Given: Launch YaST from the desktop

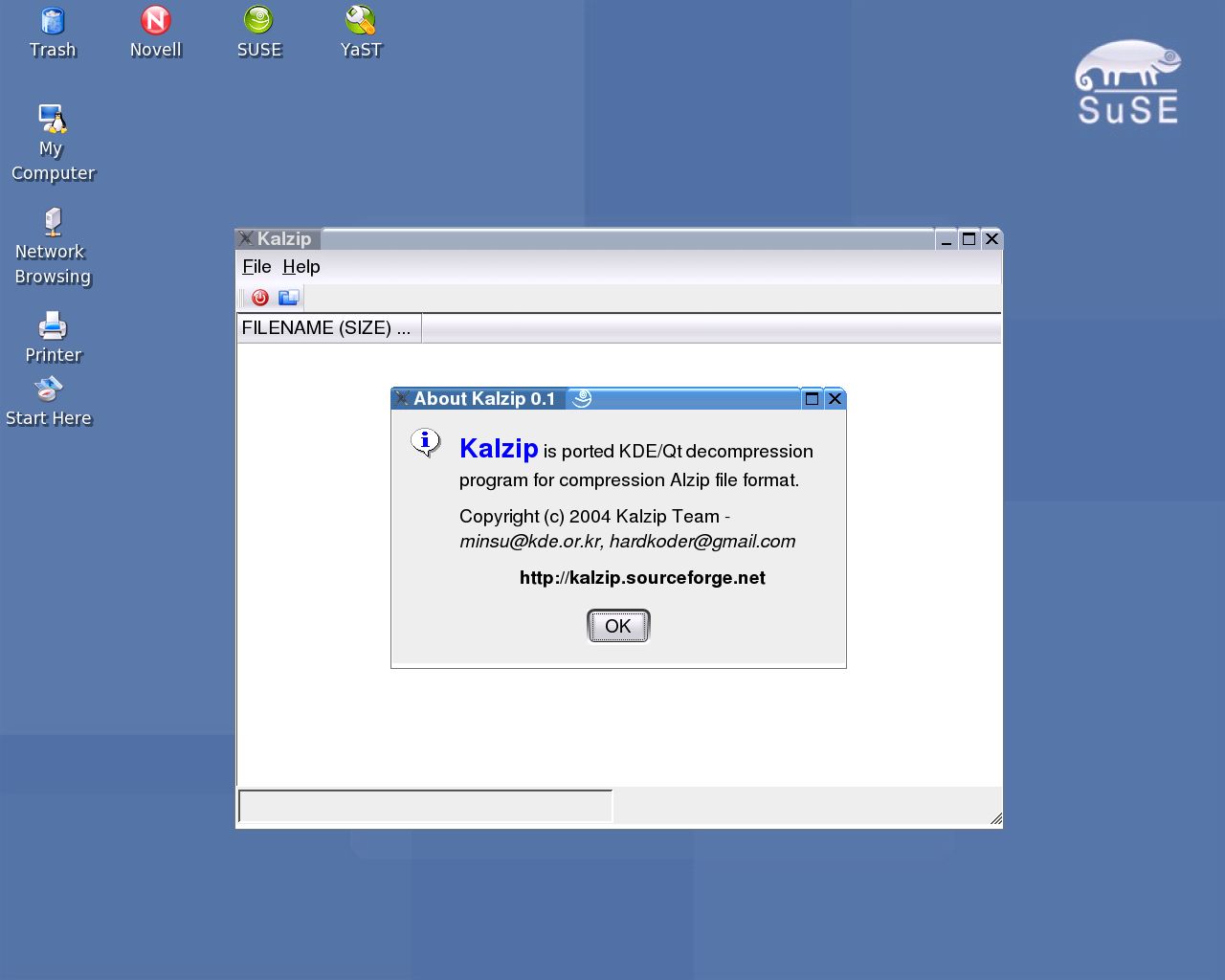Looking at the screenshot, I should click(x=361, y=21).
